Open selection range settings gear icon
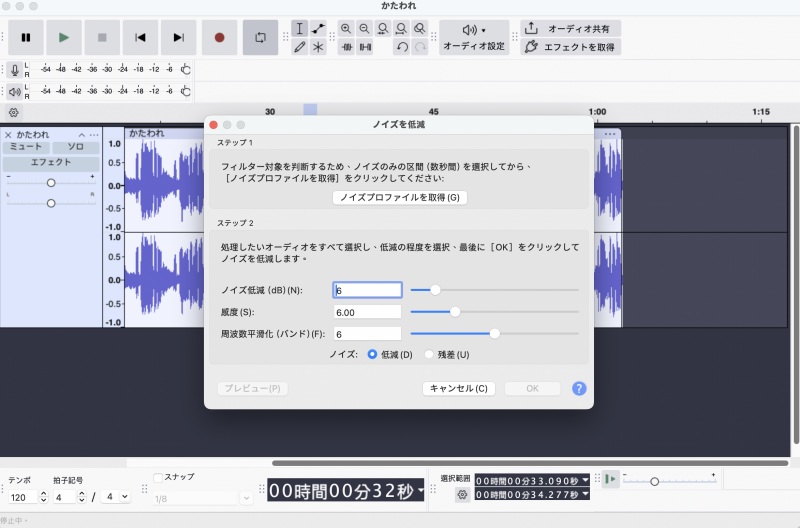The width and height of the screenshot is (800, 528). point(462,494)
